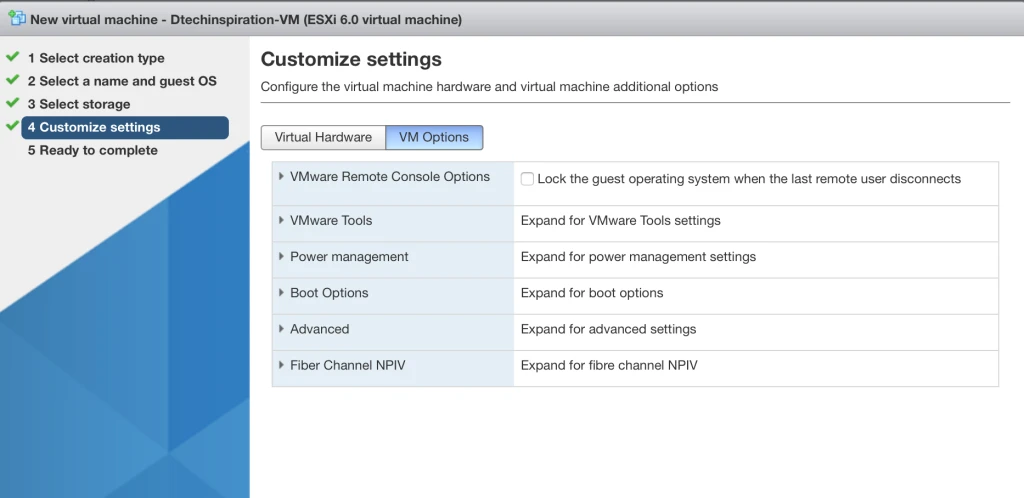Click 'Expand for boot options' text
Screen dimensions: 1024x498
click(592, 293)
